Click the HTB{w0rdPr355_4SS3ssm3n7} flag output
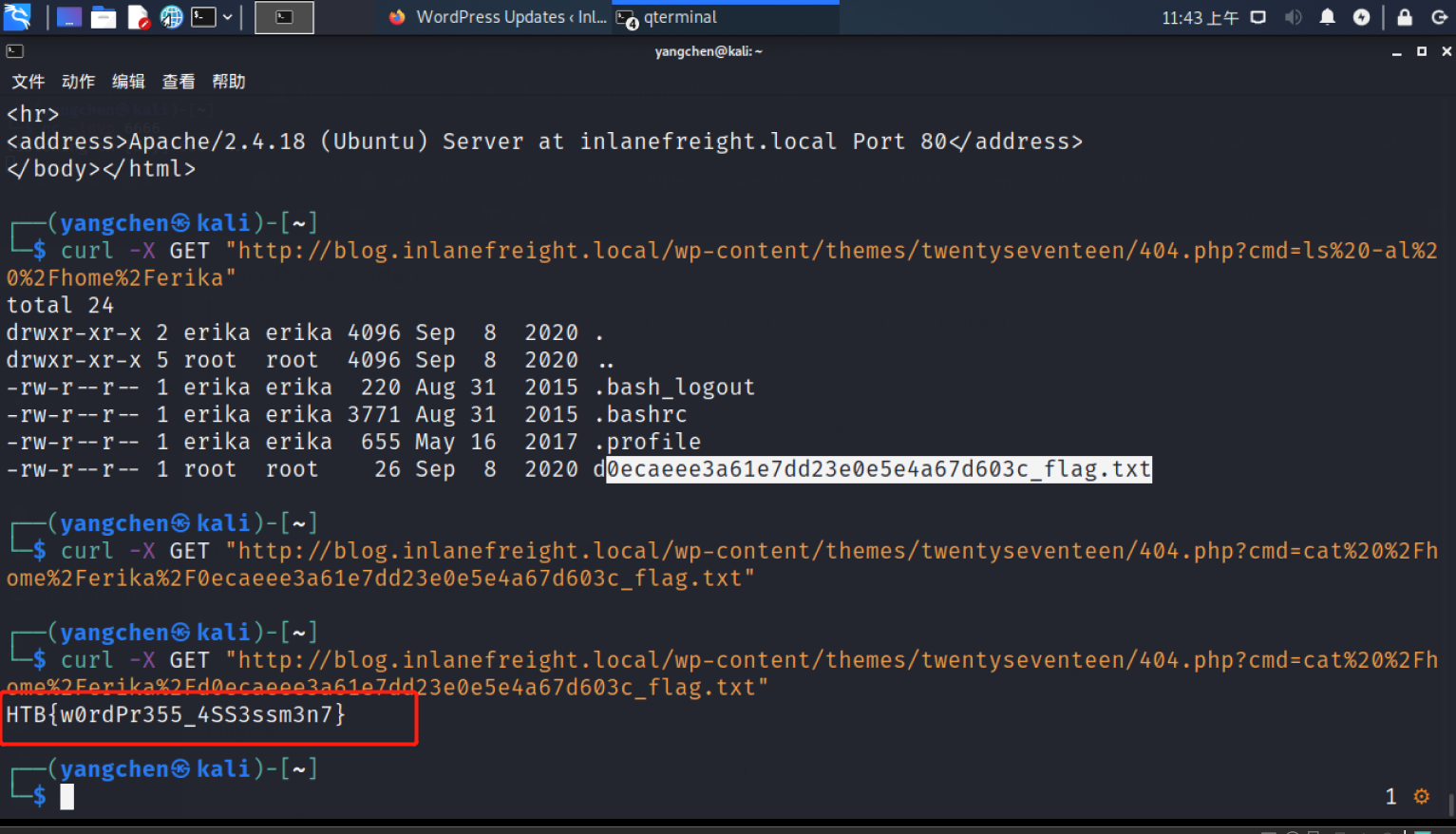 pos(176,714)
